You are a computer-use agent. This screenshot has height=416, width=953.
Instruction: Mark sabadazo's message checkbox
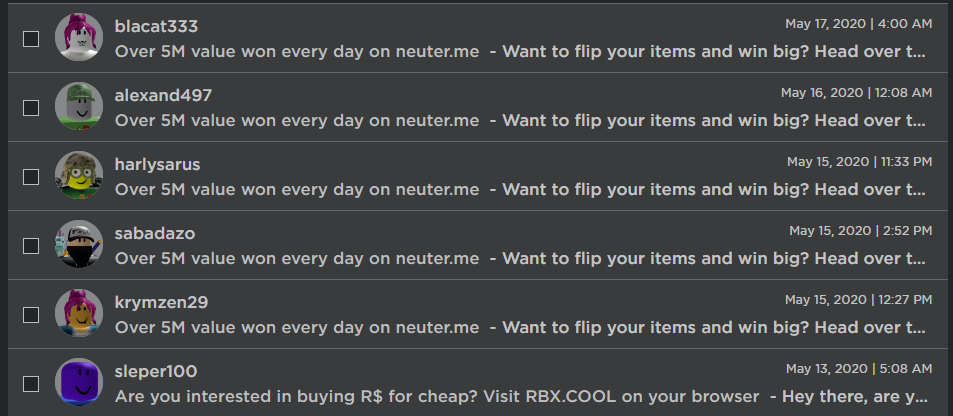pos(31,245)
